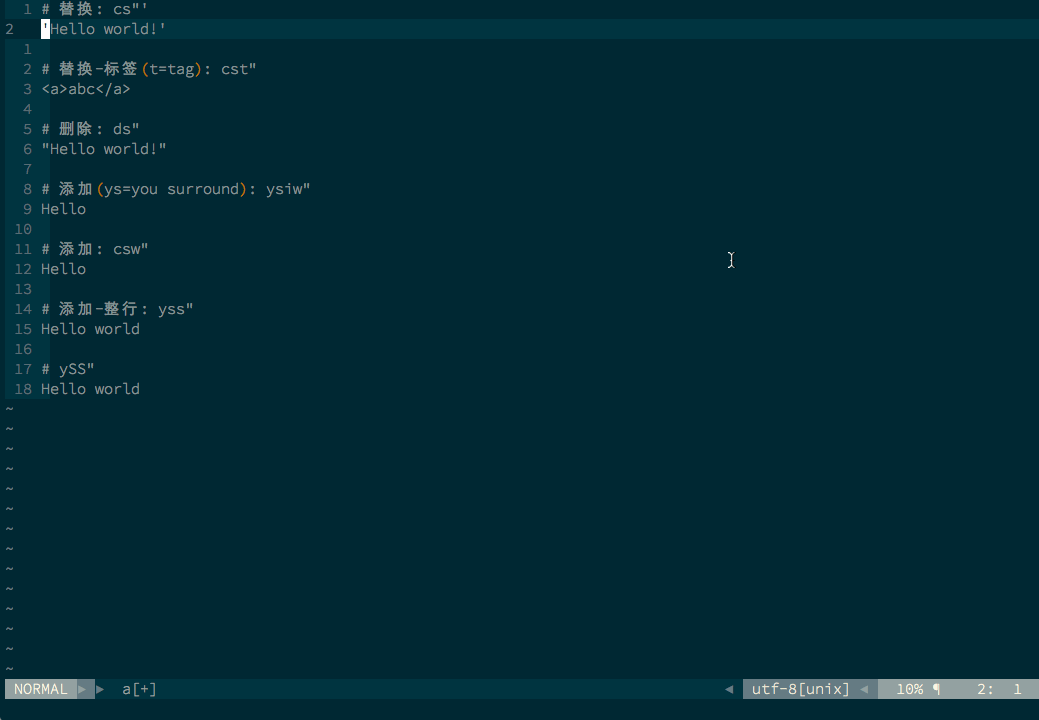Click the highlighted 'Hello world!' text on line 2
The width and height of the screenshot is (1039, 720).
pyautogui.click(x=104, y=29)
